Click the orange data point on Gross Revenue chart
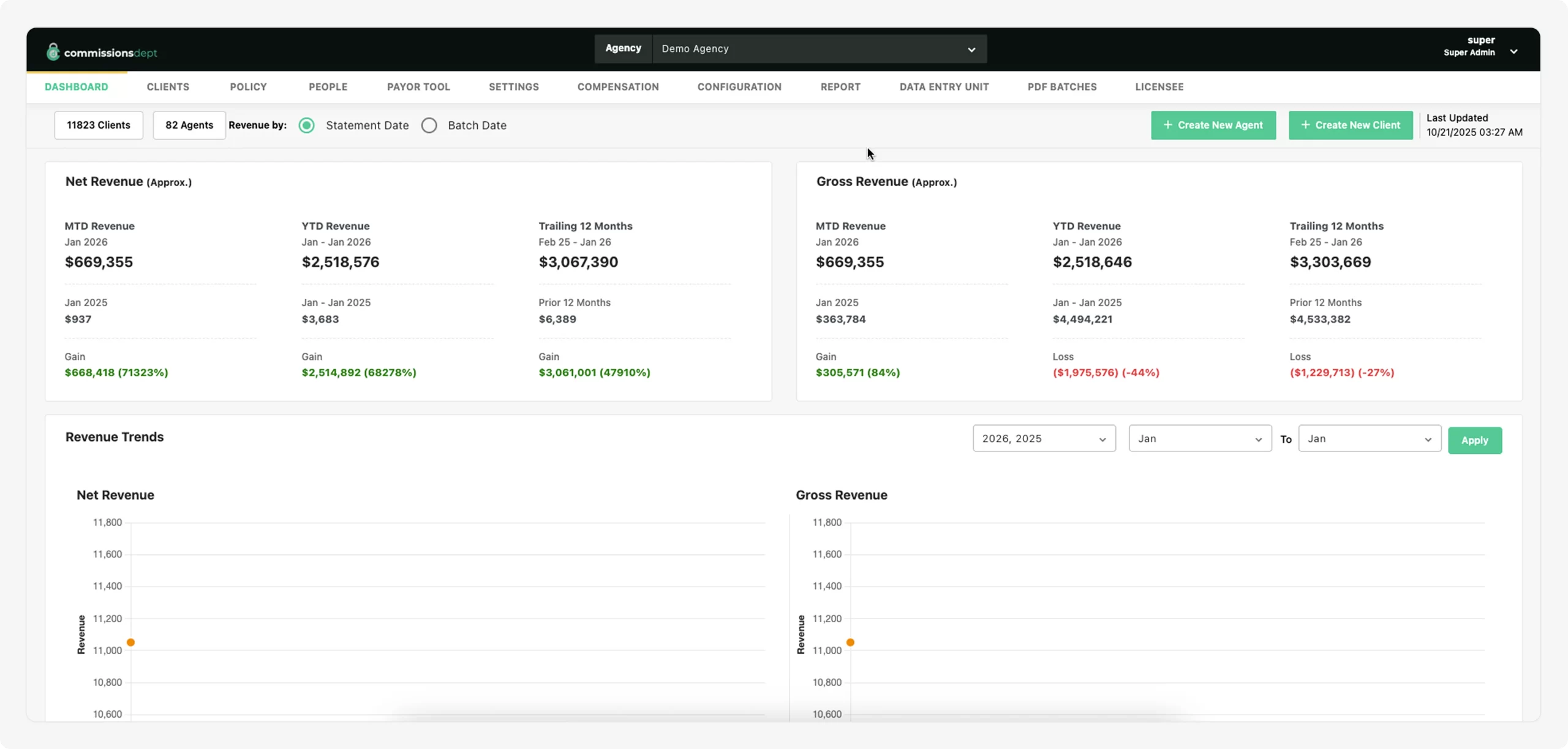 (x=850, y=641)
